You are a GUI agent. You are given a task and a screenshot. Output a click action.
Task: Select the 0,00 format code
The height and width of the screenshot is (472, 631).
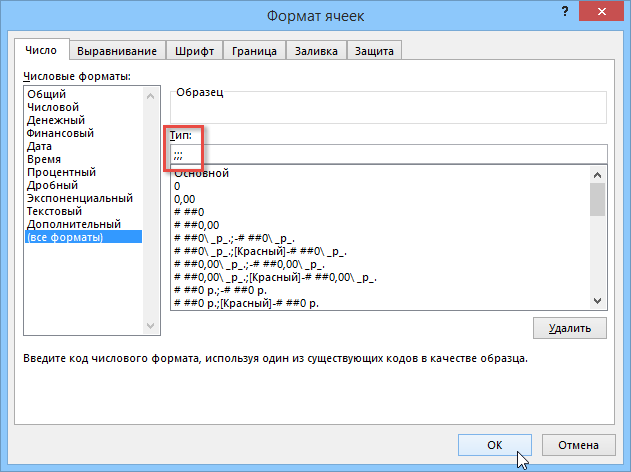point(380,199)
